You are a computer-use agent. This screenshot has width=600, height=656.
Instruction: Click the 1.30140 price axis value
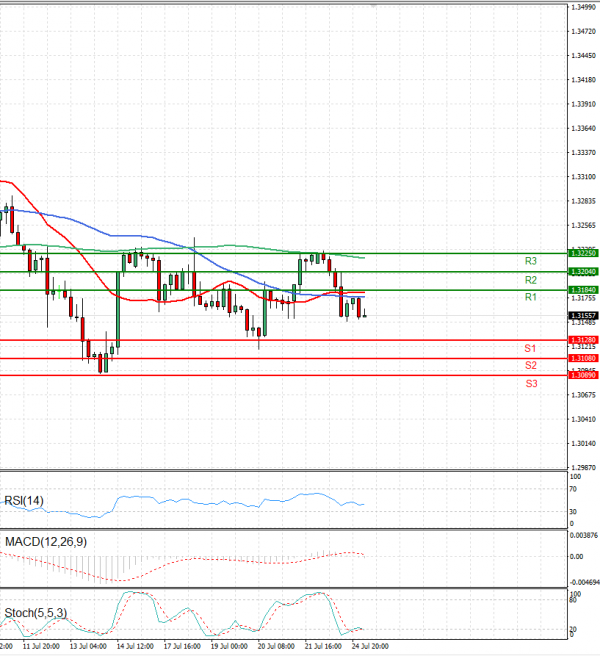(x=583, y=443)
